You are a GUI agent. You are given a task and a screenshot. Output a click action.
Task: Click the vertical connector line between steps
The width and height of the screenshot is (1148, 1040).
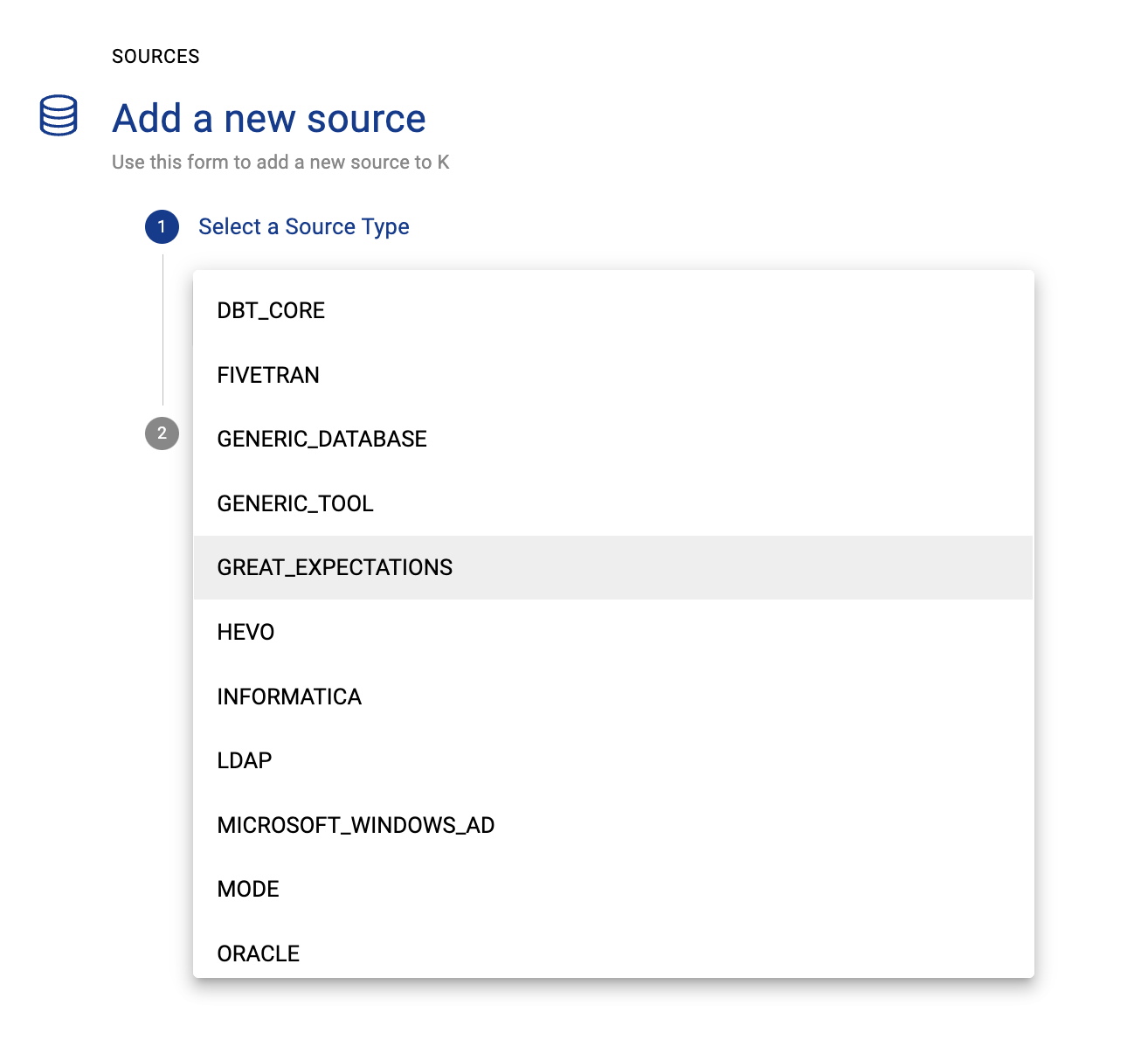pyautogui.click(x=163, y=330)
